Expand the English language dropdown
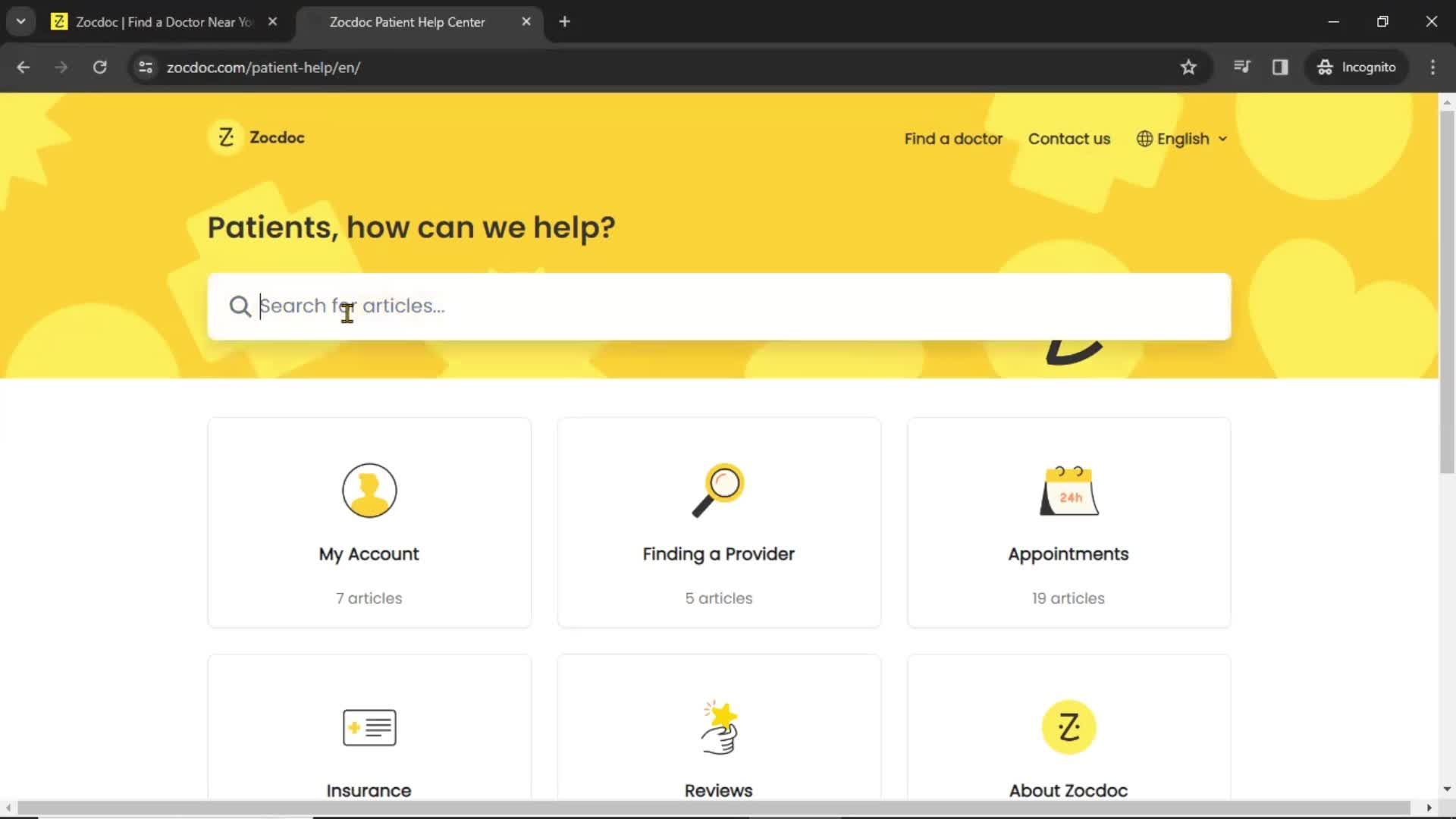The width and height of the screenshot is (1456, 819). 1182,139
